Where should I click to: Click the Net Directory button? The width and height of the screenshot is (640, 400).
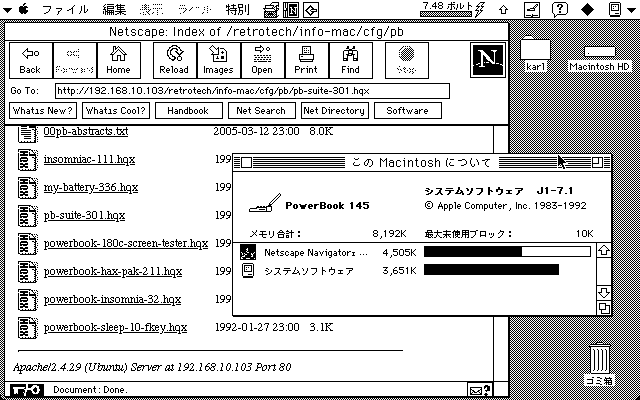[x=335, y=111]
